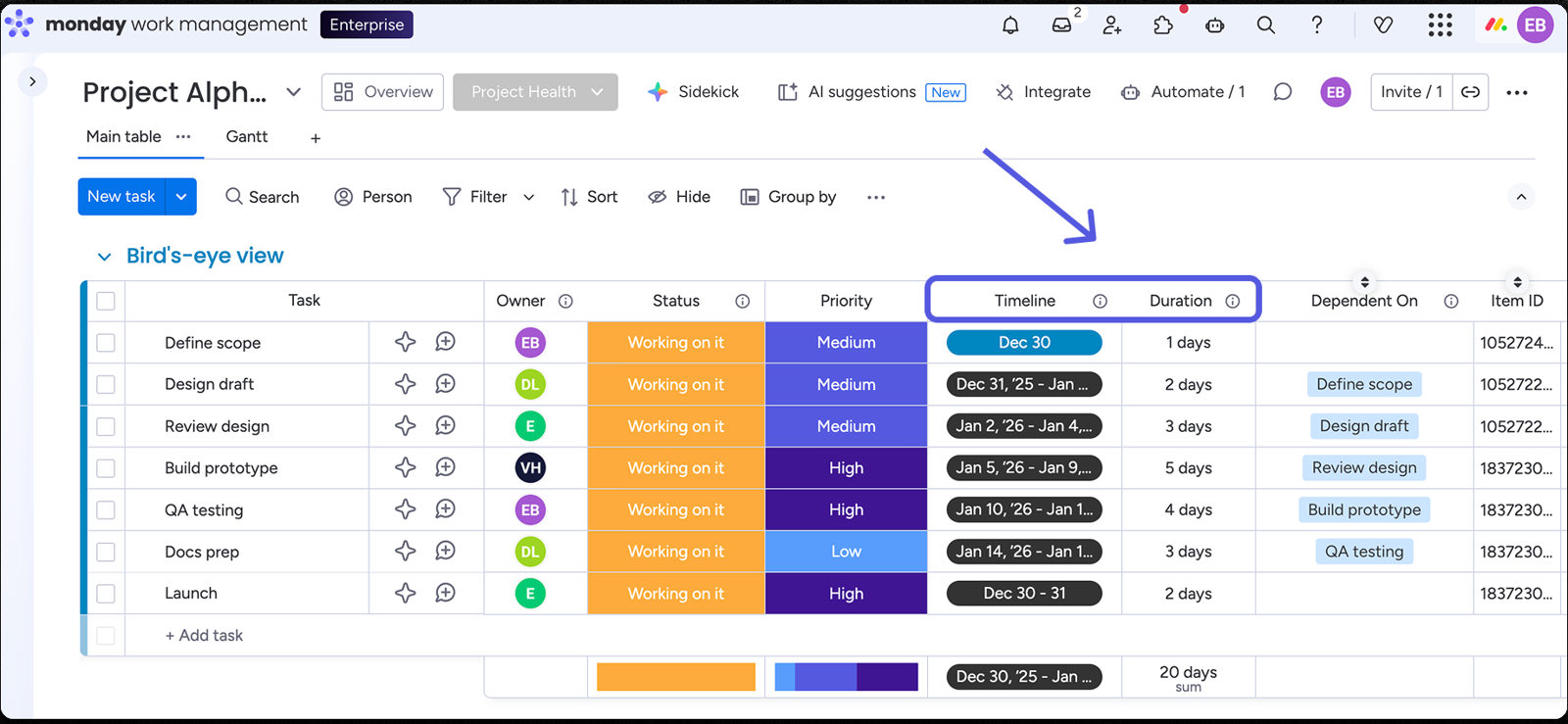Image resolution: width=1568 pixels, height=724 pixels.
Task: Click the AI sparkle icon on Build prototype
Action: (405, 467)
